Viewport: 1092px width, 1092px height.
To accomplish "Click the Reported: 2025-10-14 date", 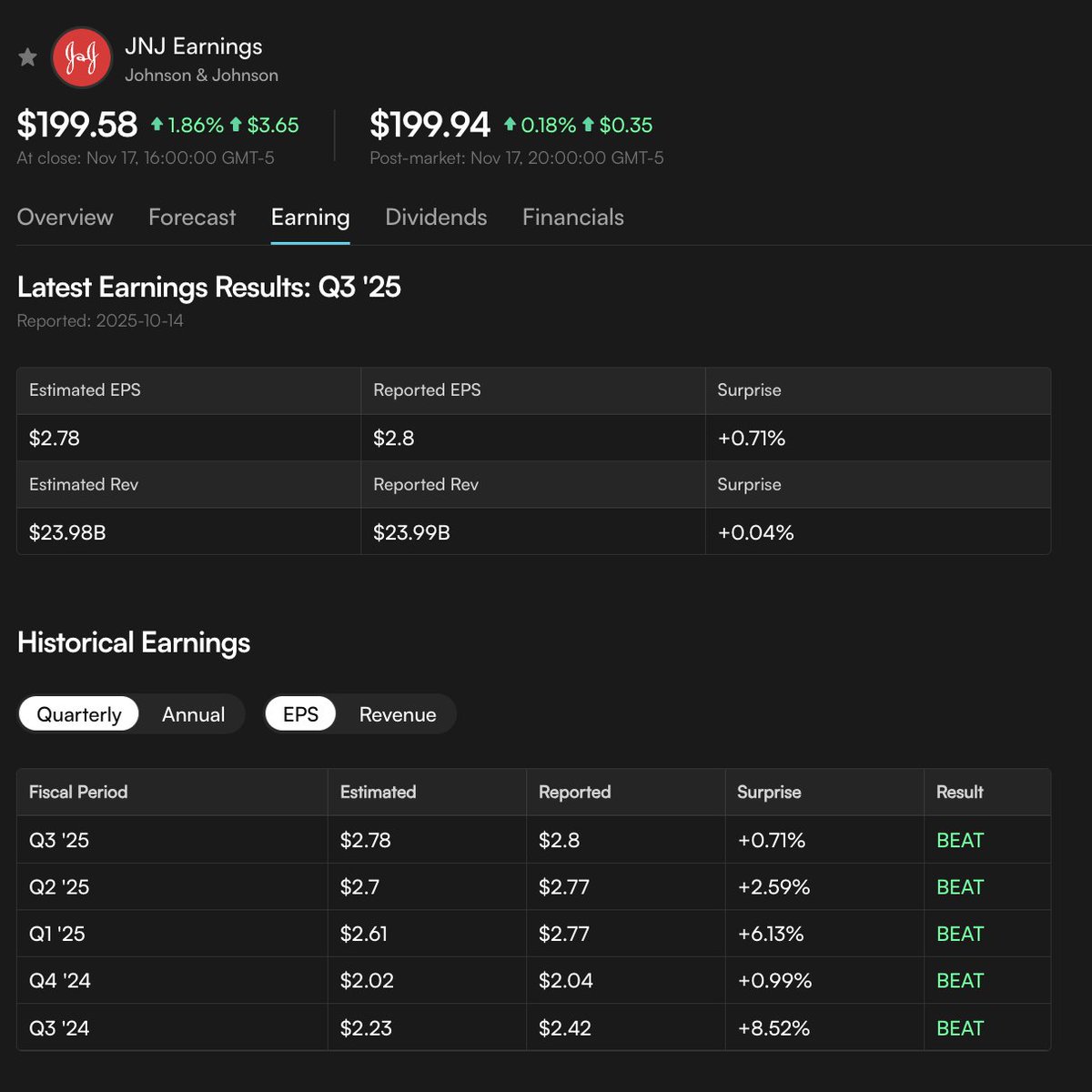I will click(100, 320).
